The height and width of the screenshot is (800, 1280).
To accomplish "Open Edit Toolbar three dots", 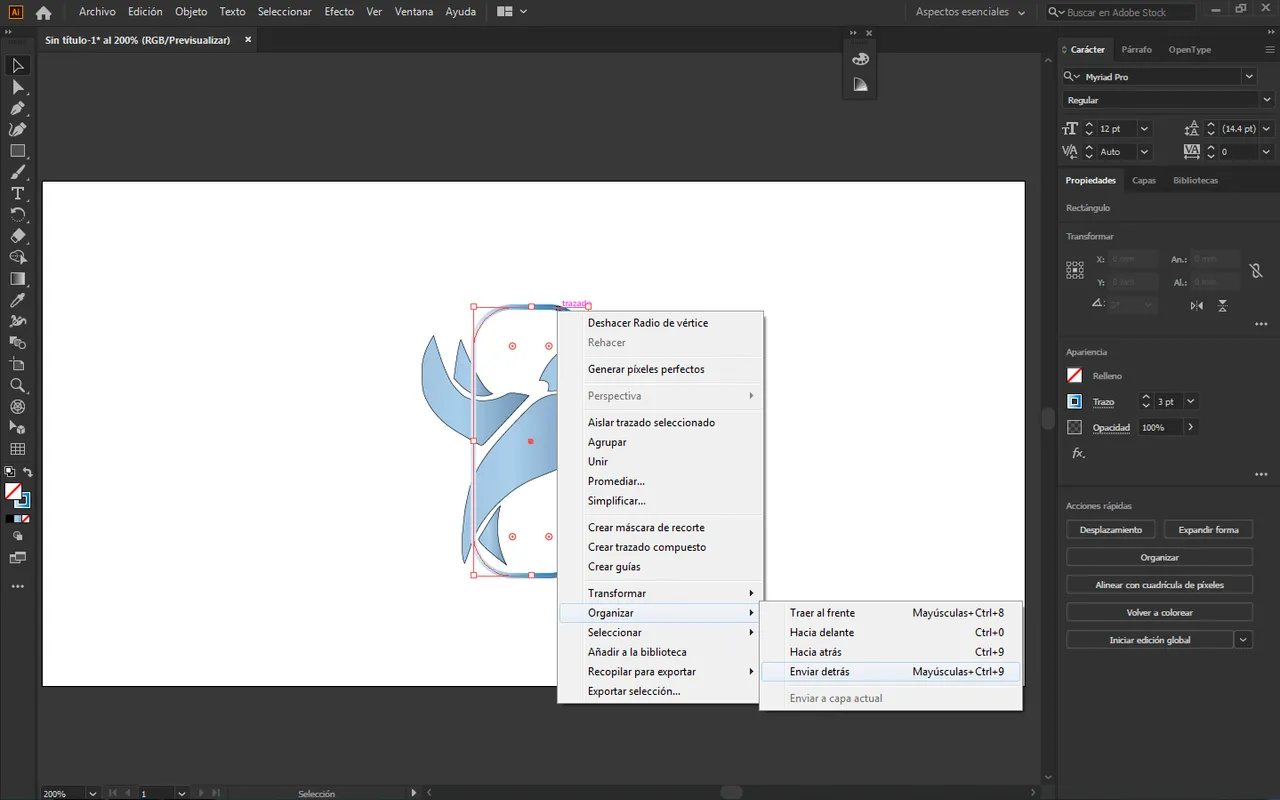I will coord(18,587).
